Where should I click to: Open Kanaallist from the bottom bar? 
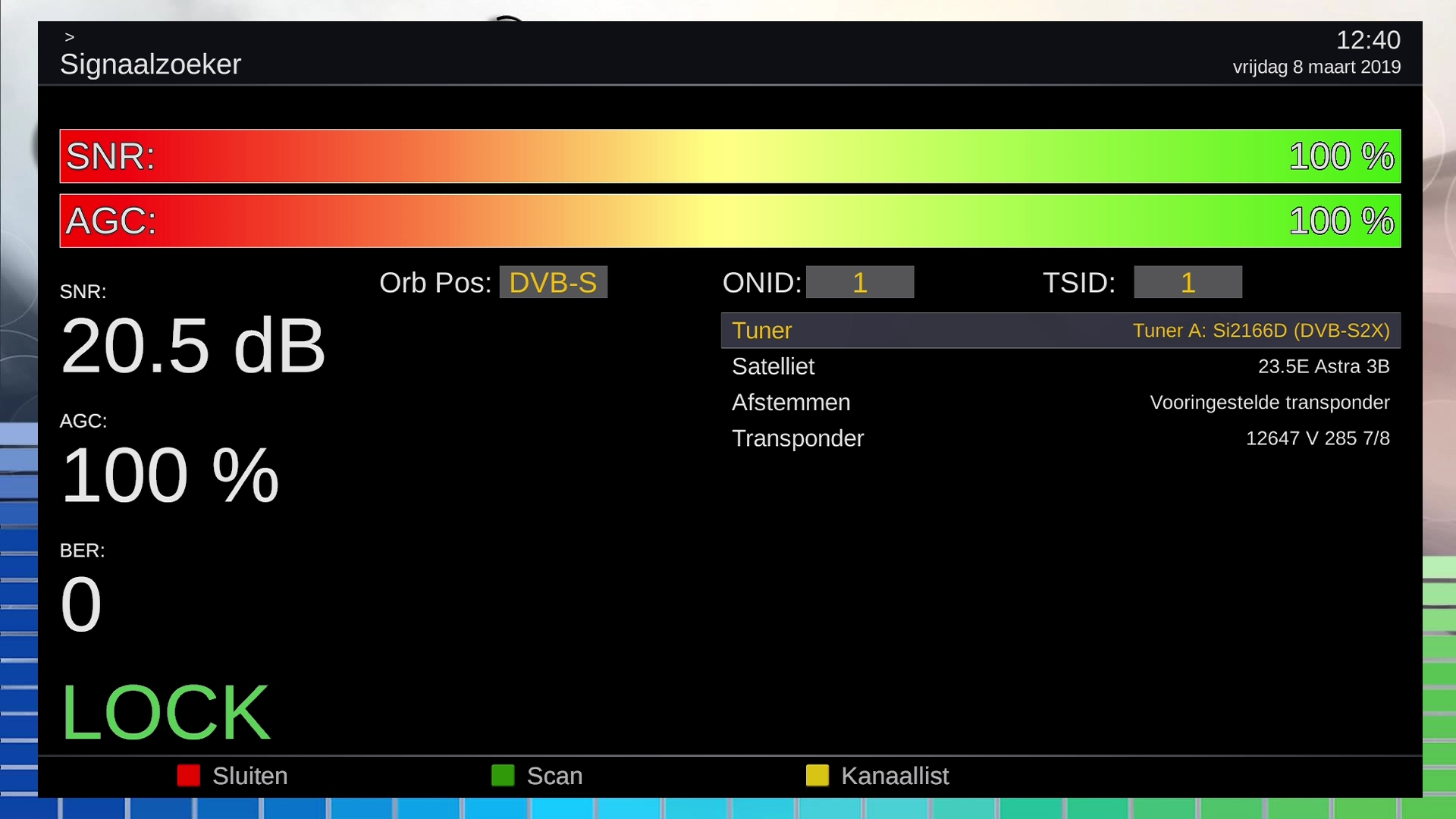(894, 776)
